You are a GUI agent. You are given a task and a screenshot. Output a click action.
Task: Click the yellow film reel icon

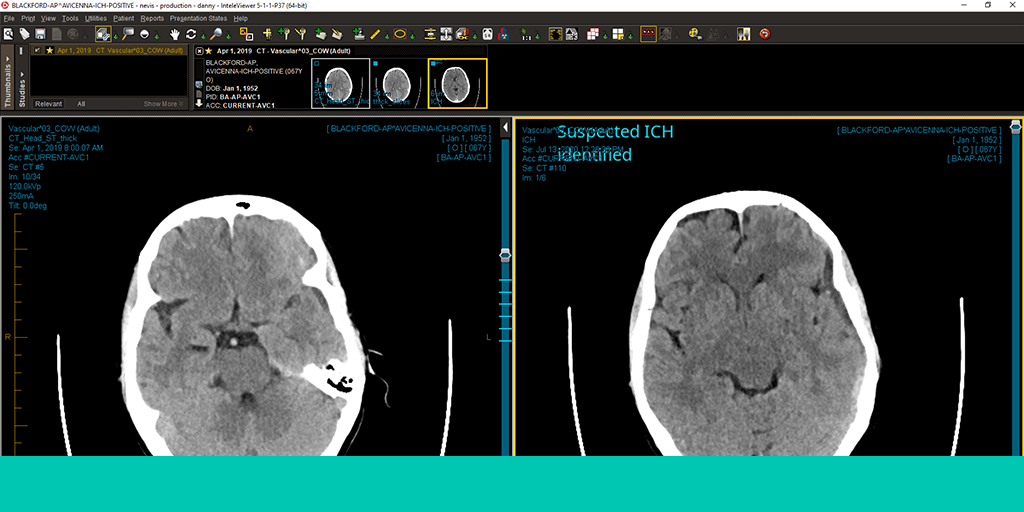click(x=694, y=34)
